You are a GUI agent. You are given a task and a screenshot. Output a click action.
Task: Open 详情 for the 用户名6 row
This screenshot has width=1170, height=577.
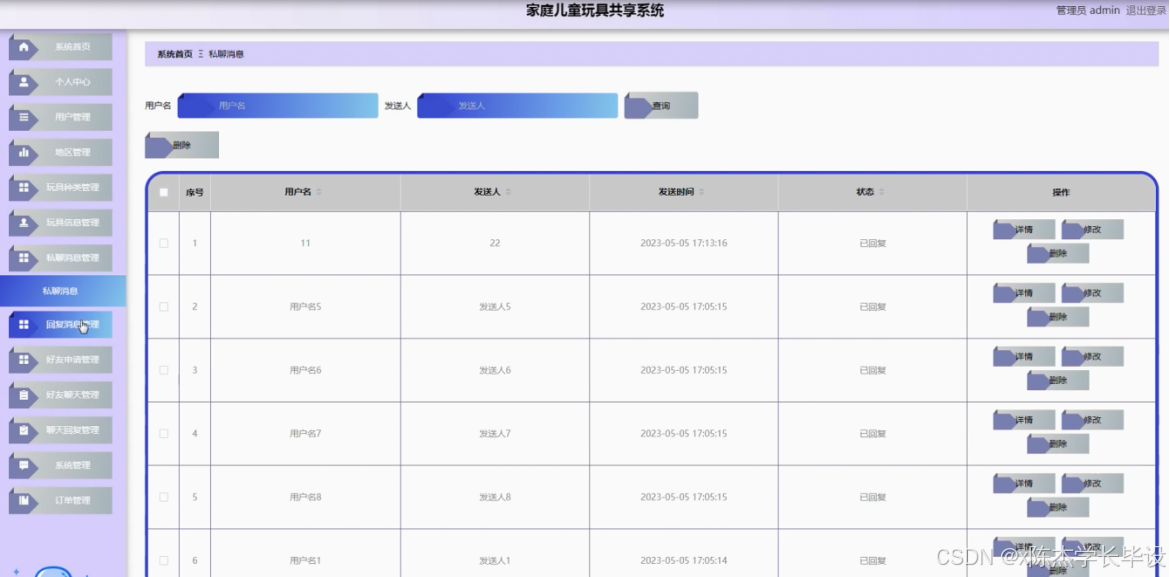pos(1024,357)
